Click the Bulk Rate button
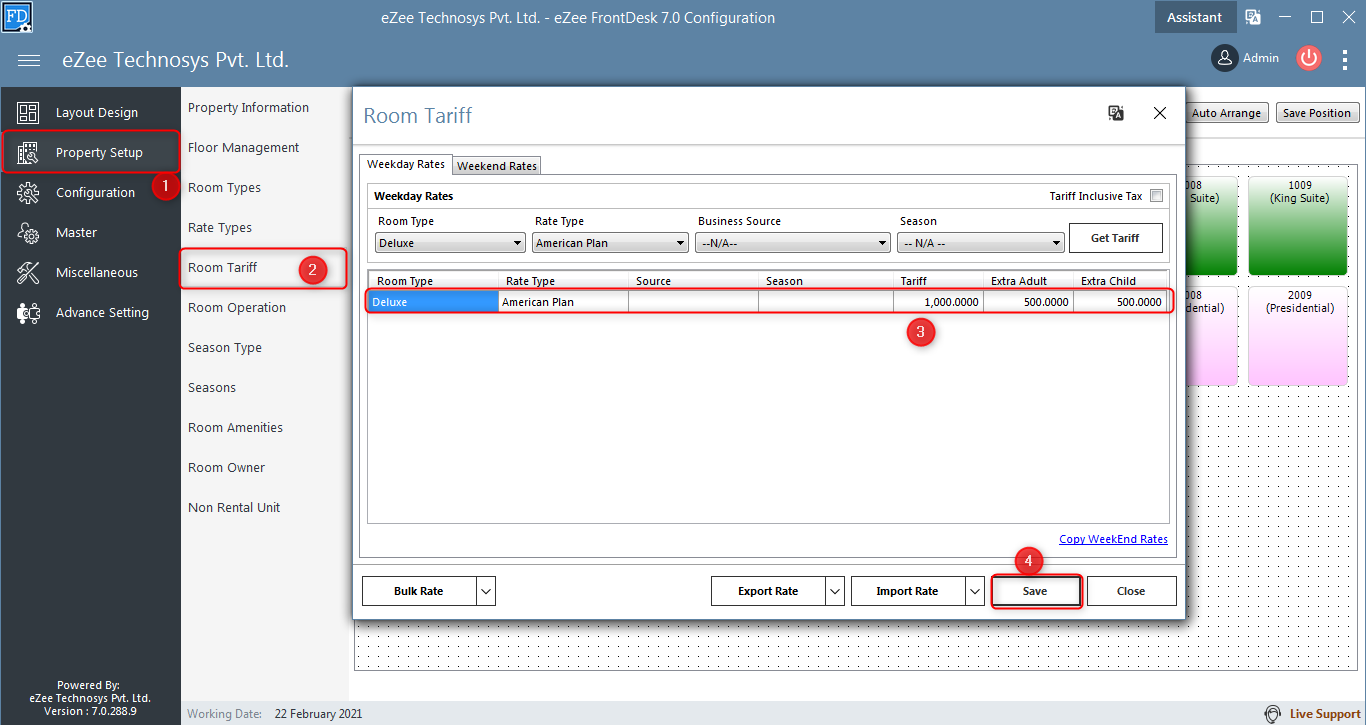 click(419, 591)
